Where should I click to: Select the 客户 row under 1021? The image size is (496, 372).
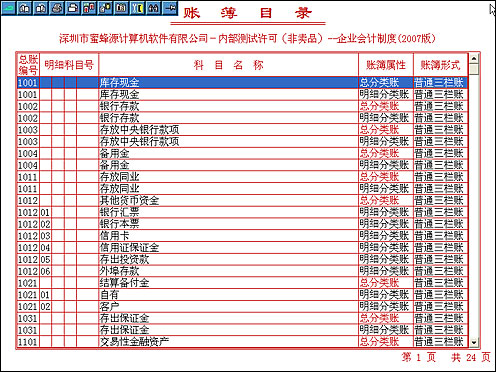click(x=242, y=306)
